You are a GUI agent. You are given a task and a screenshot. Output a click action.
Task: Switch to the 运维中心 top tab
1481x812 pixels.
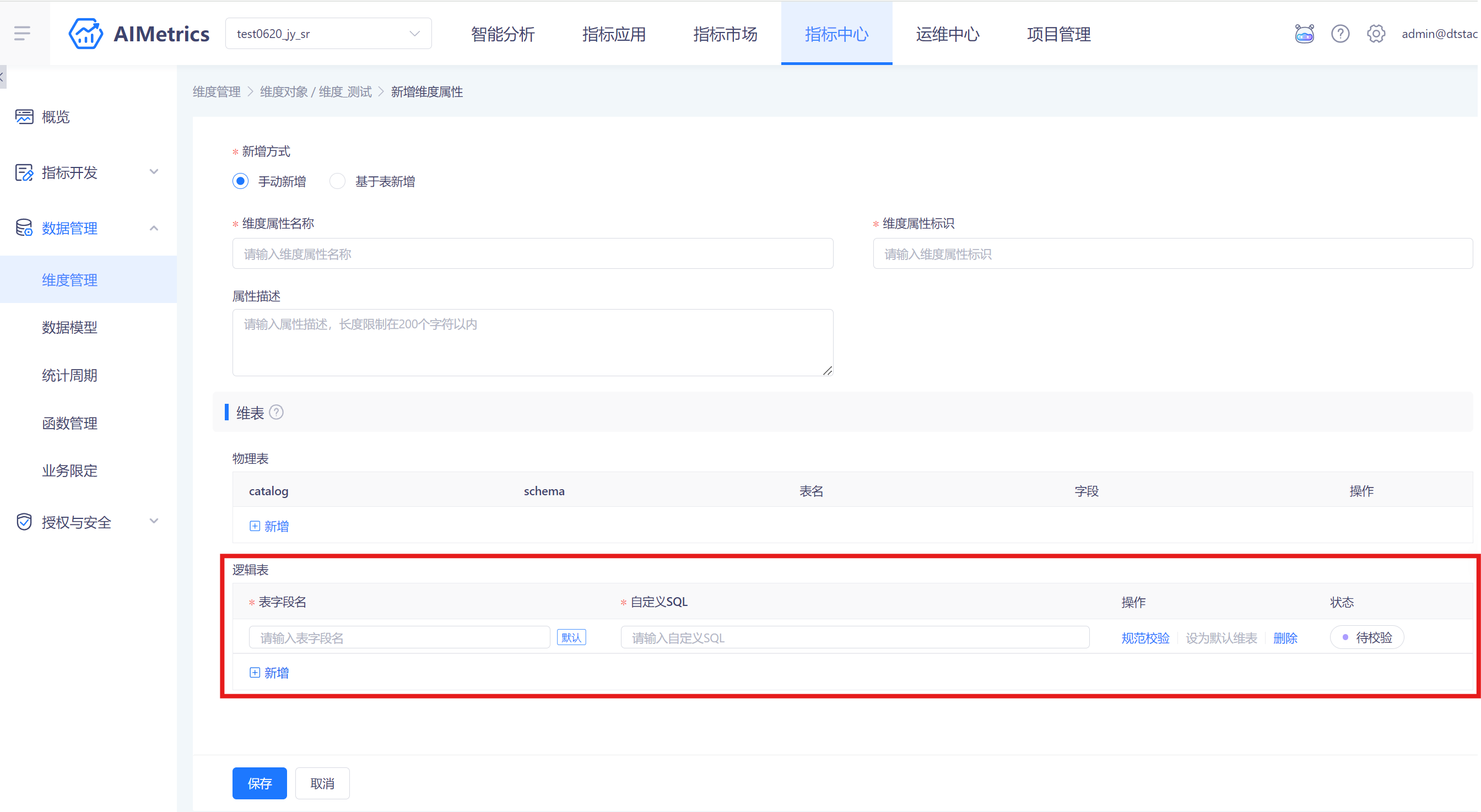click(947, 34)
